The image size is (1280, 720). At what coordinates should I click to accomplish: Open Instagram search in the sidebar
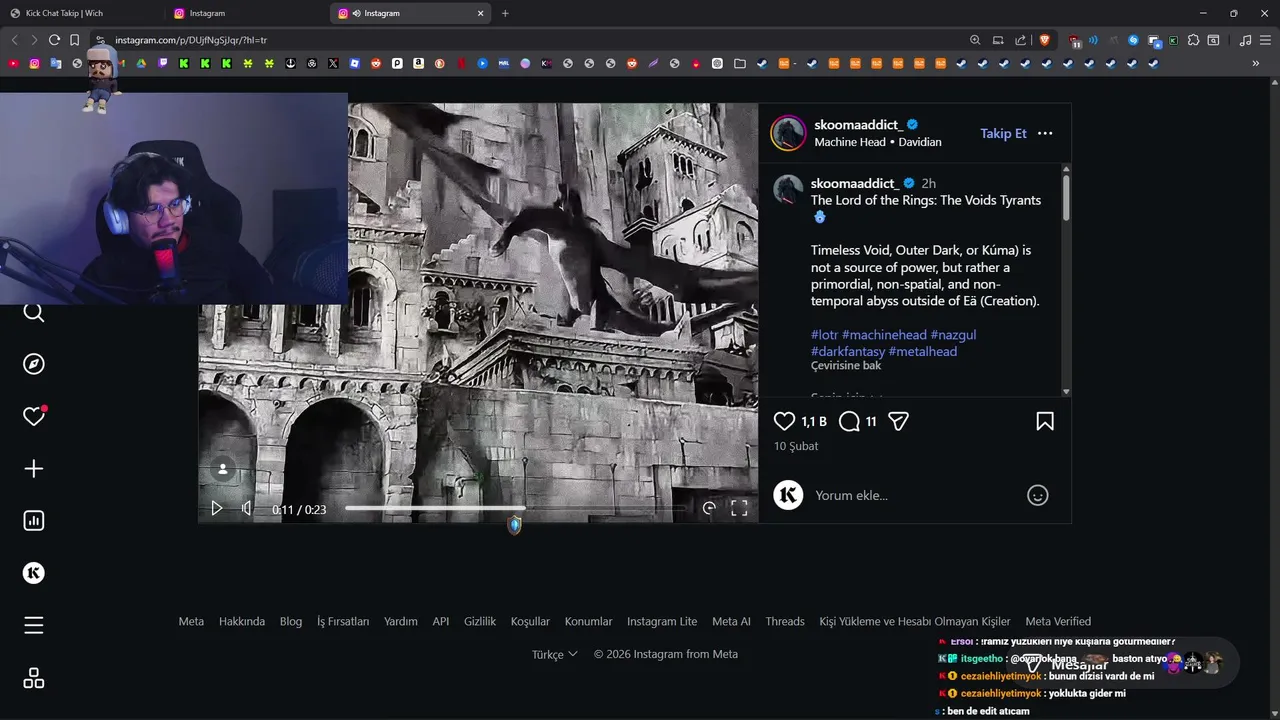point(34,313)
